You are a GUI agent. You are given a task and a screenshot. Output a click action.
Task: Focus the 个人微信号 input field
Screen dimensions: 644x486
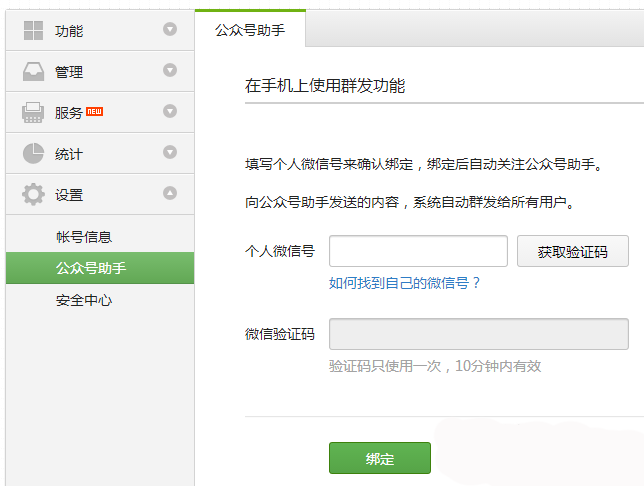[x=418, y=251]
